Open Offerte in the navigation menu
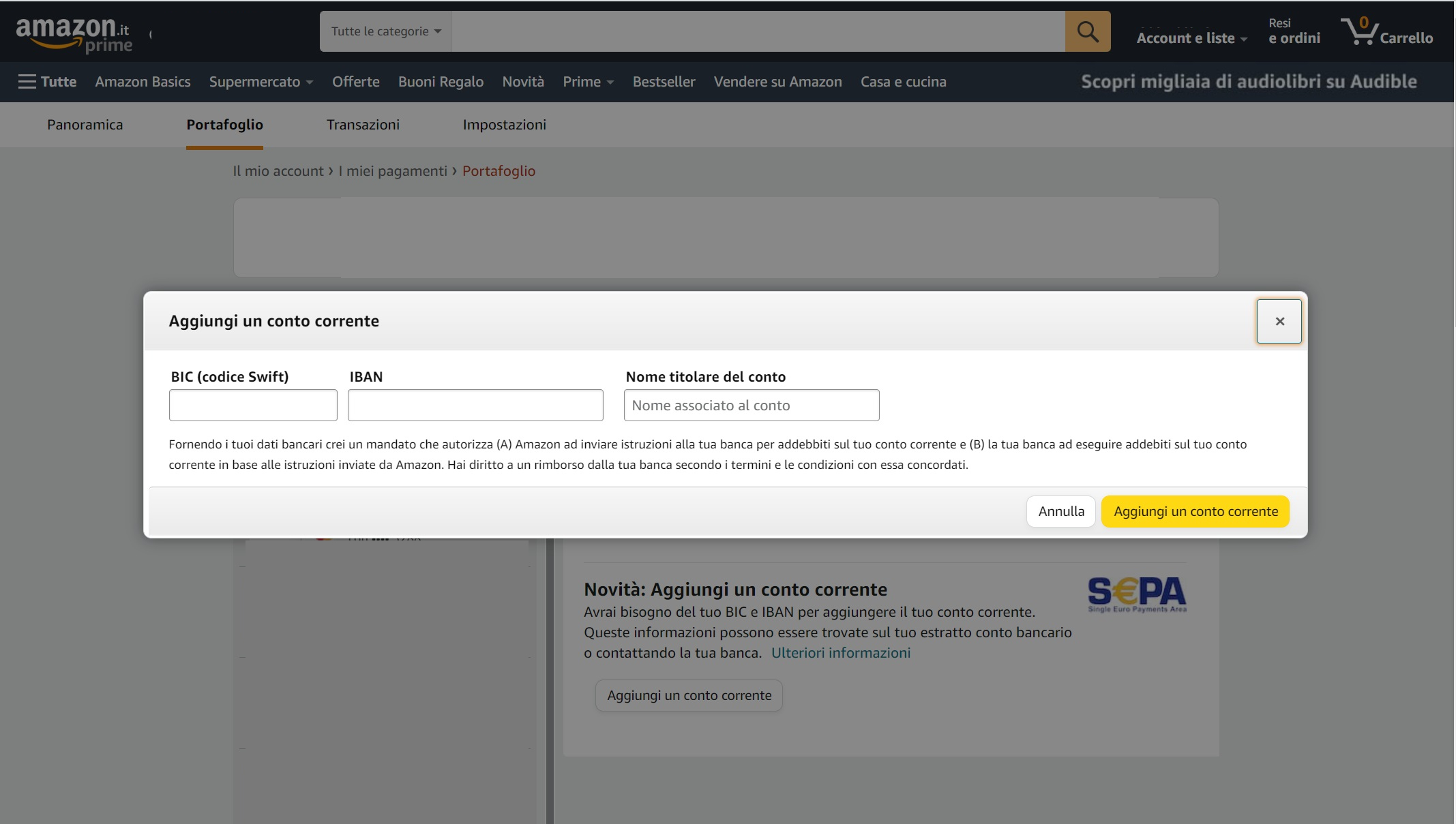1456x824 pixels. (x=355, y=81)
